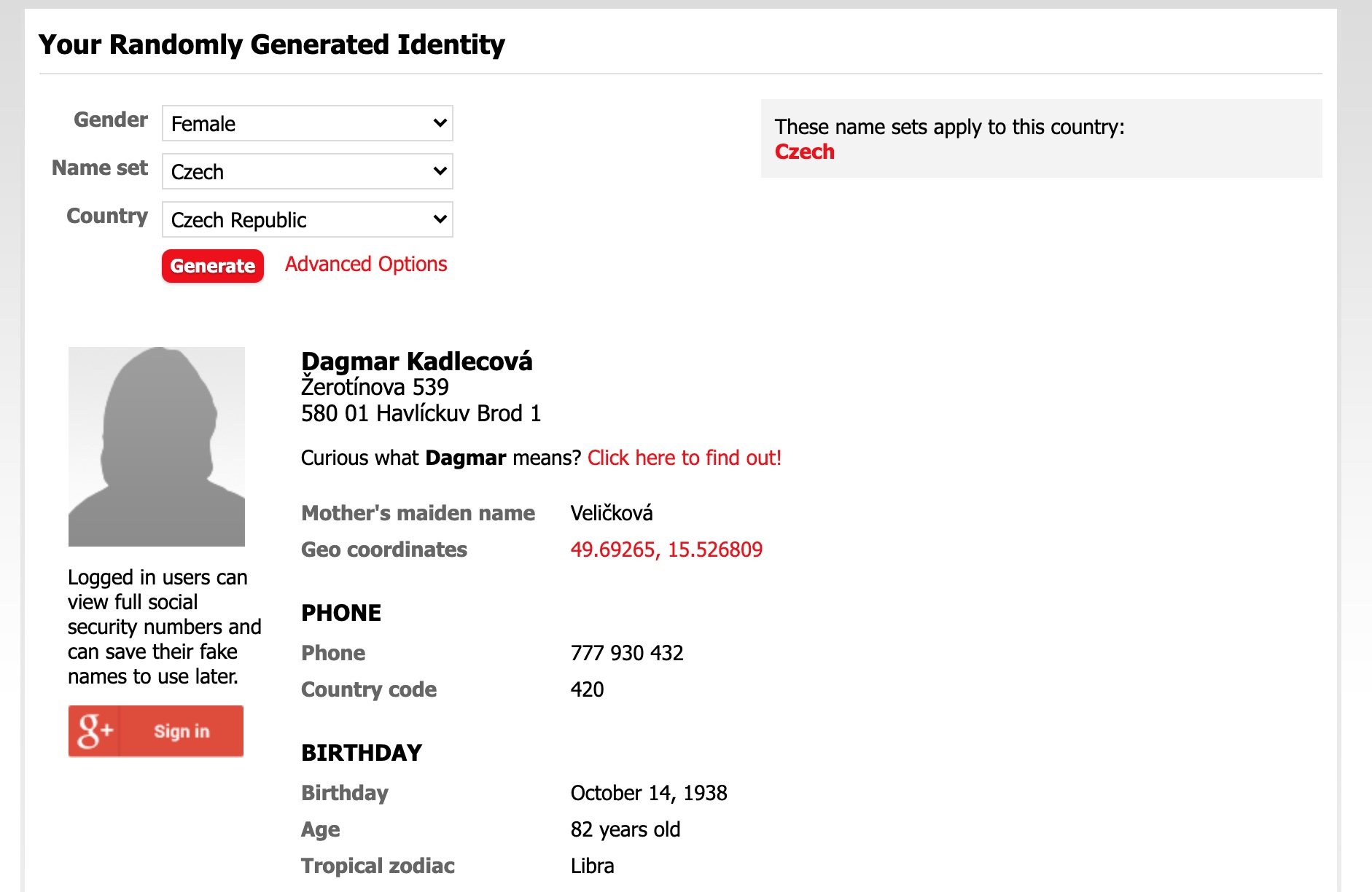Open the Gender dropdown
This screenshot has height=892, width=1372.
[x=307, y=123]
